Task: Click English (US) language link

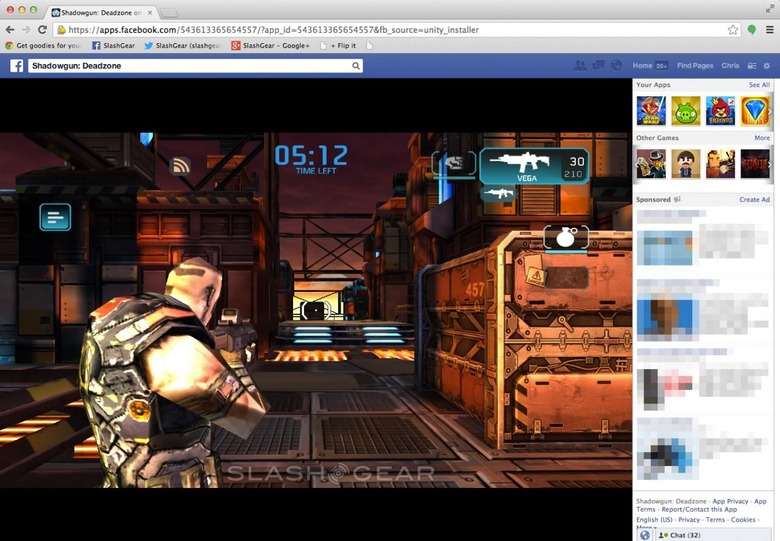Action: (x=654, y=520)
